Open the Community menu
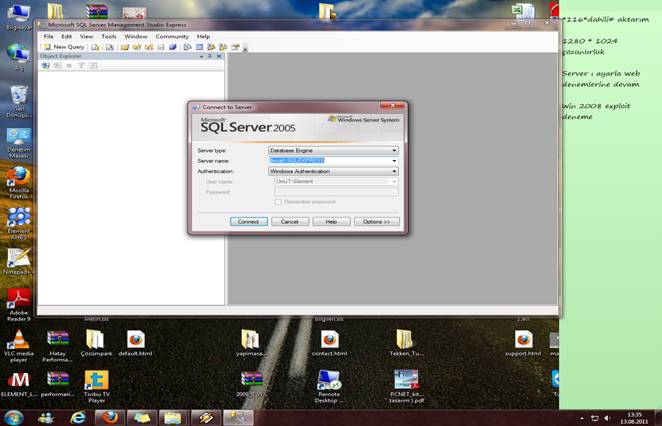Image resolution: width=662 pixels, height=426 pixels. click(x=172, y=36)
